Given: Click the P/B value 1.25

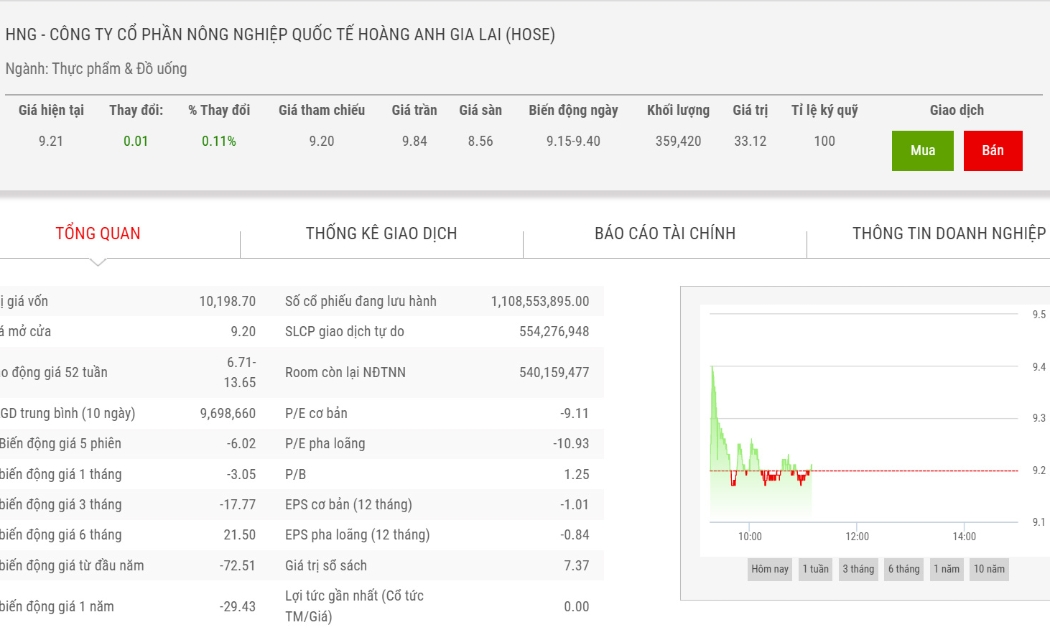Looking at the screenshot, I should coord(577,474).
